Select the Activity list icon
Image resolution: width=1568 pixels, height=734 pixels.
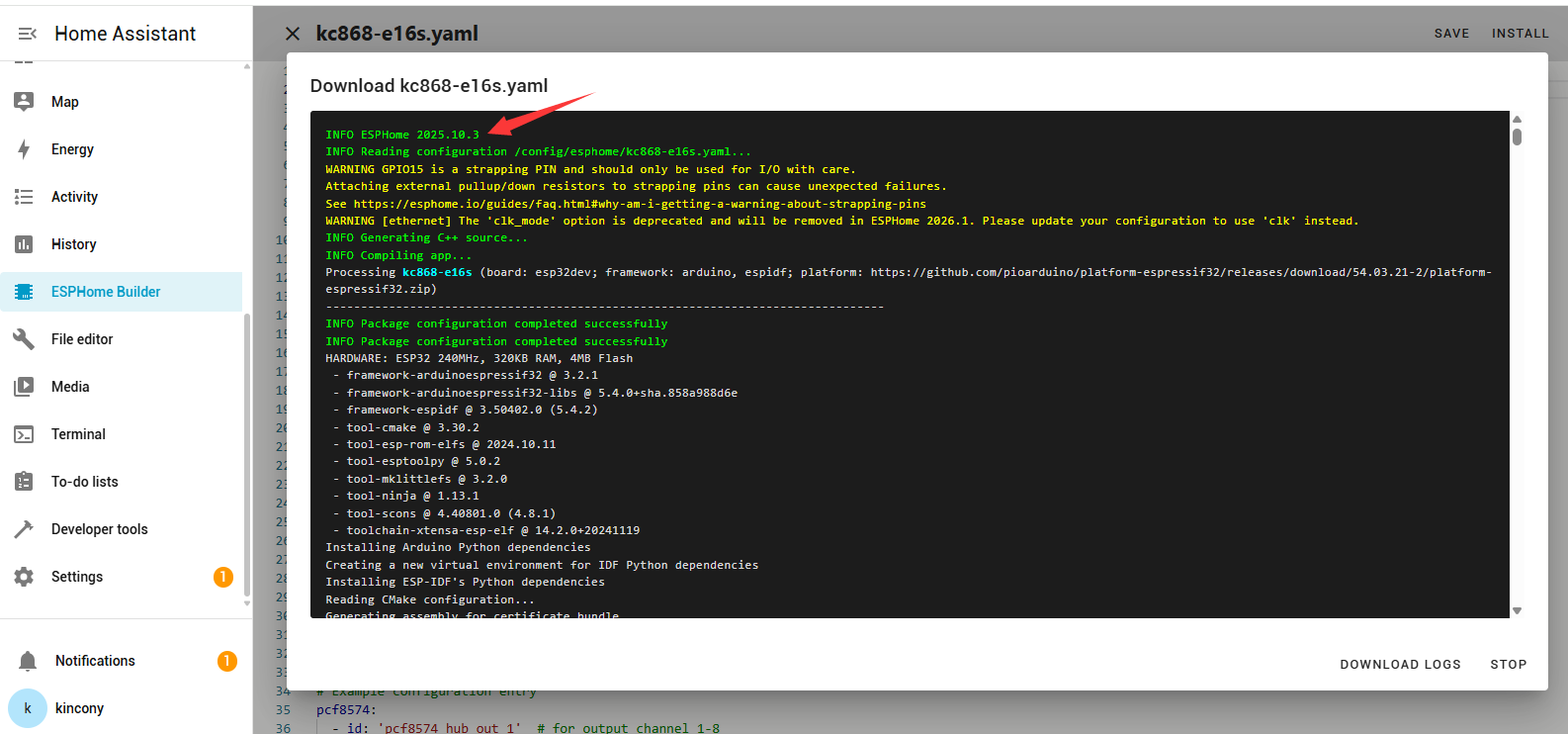(x=25, y=197)
